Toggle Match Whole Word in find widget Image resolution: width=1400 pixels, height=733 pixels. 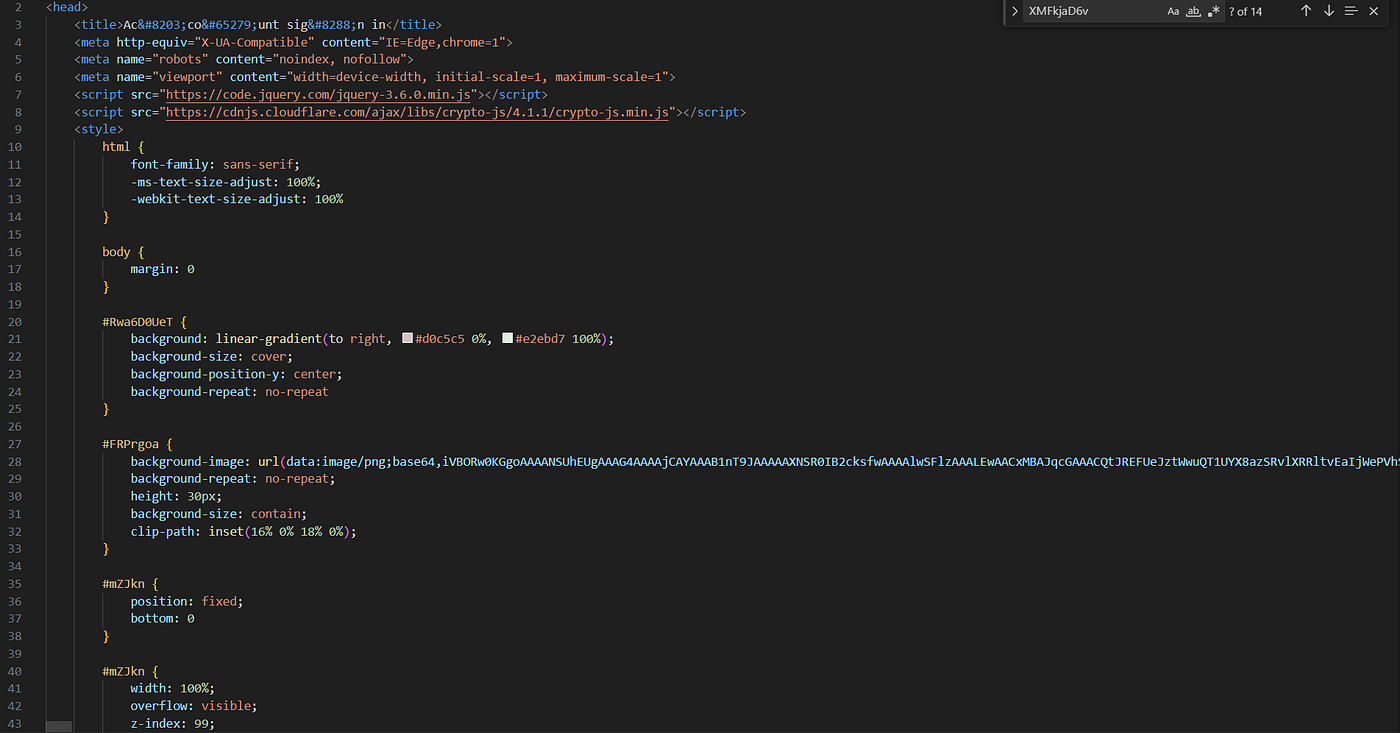click(x=1193, y=11)
